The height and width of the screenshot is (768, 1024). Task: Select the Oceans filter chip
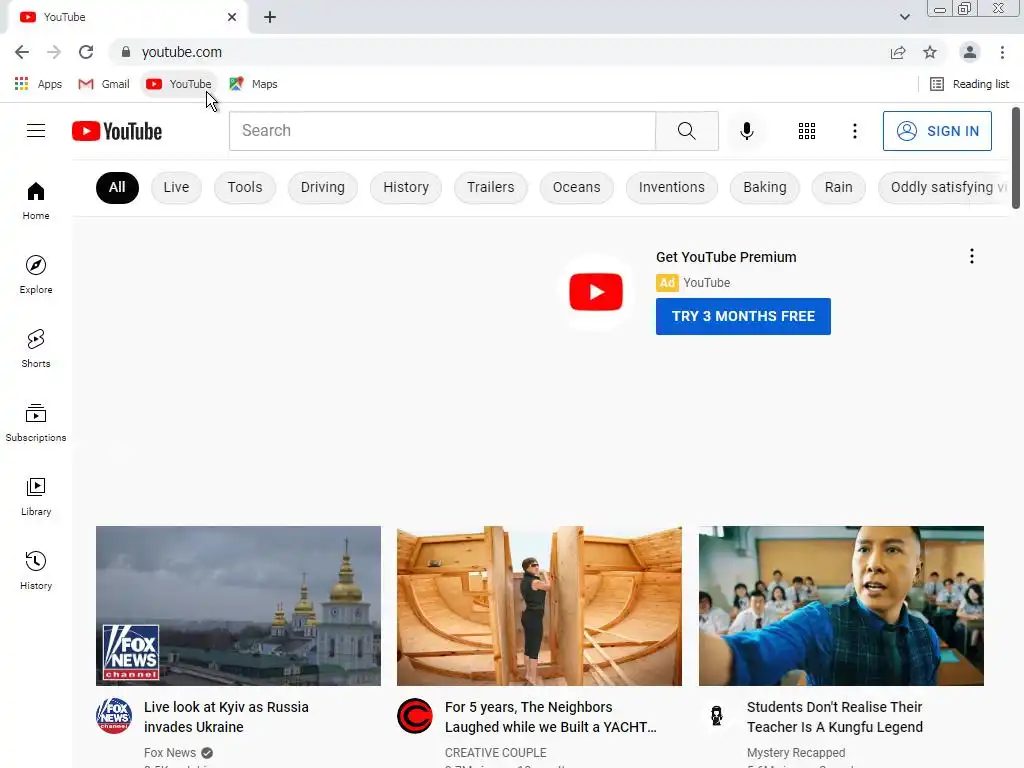point(577,187)
